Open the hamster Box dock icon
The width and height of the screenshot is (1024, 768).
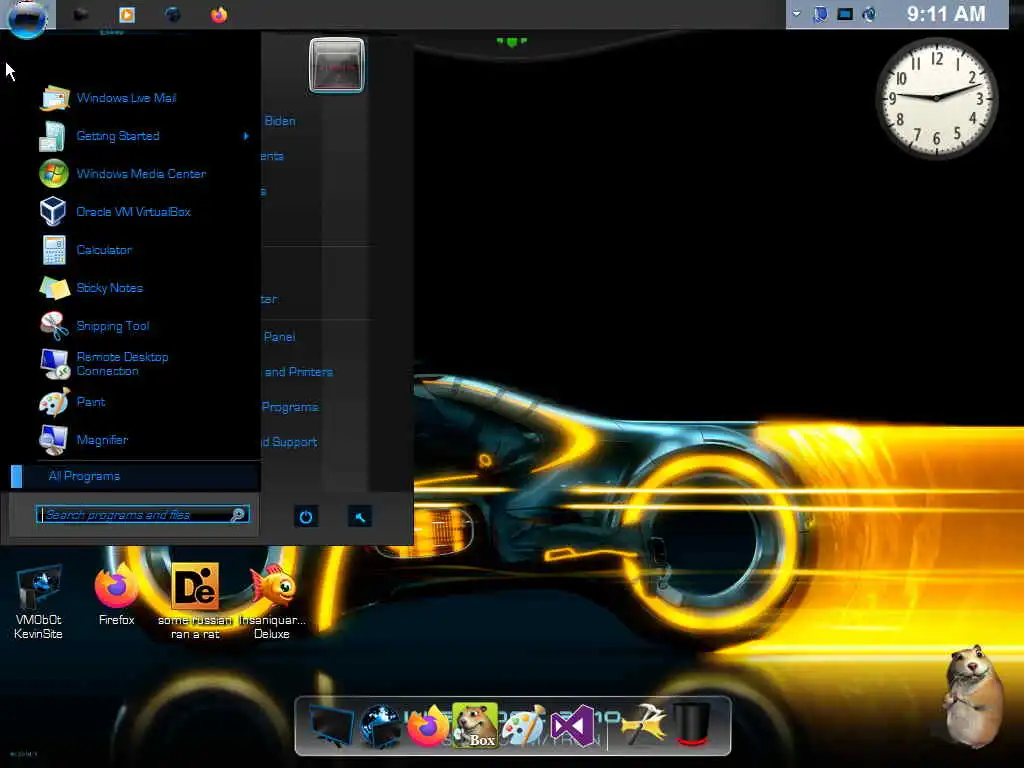tap(475, 726)
